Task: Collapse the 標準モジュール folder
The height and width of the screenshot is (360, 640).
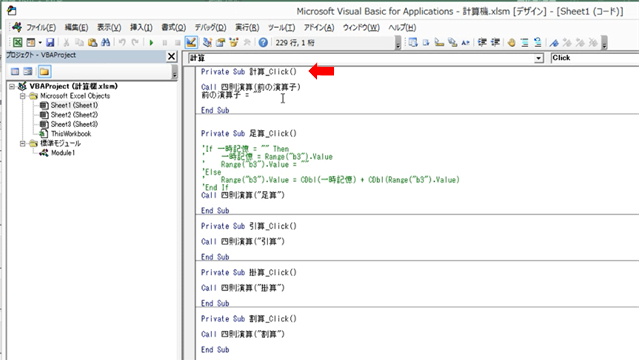Action: (x=22, y=144)
